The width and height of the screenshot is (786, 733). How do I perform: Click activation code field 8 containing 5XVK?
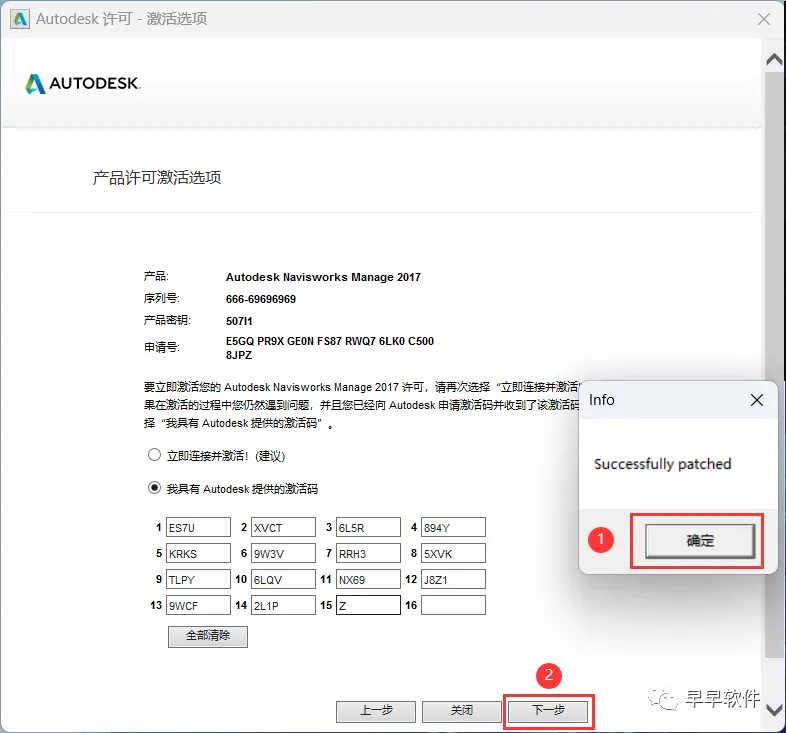click(453, 554)
